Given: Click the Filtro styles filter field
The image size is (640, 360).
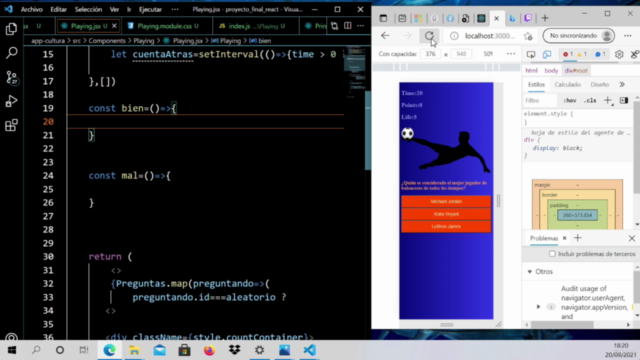Looking at the screenshot, I should [540, 100].
